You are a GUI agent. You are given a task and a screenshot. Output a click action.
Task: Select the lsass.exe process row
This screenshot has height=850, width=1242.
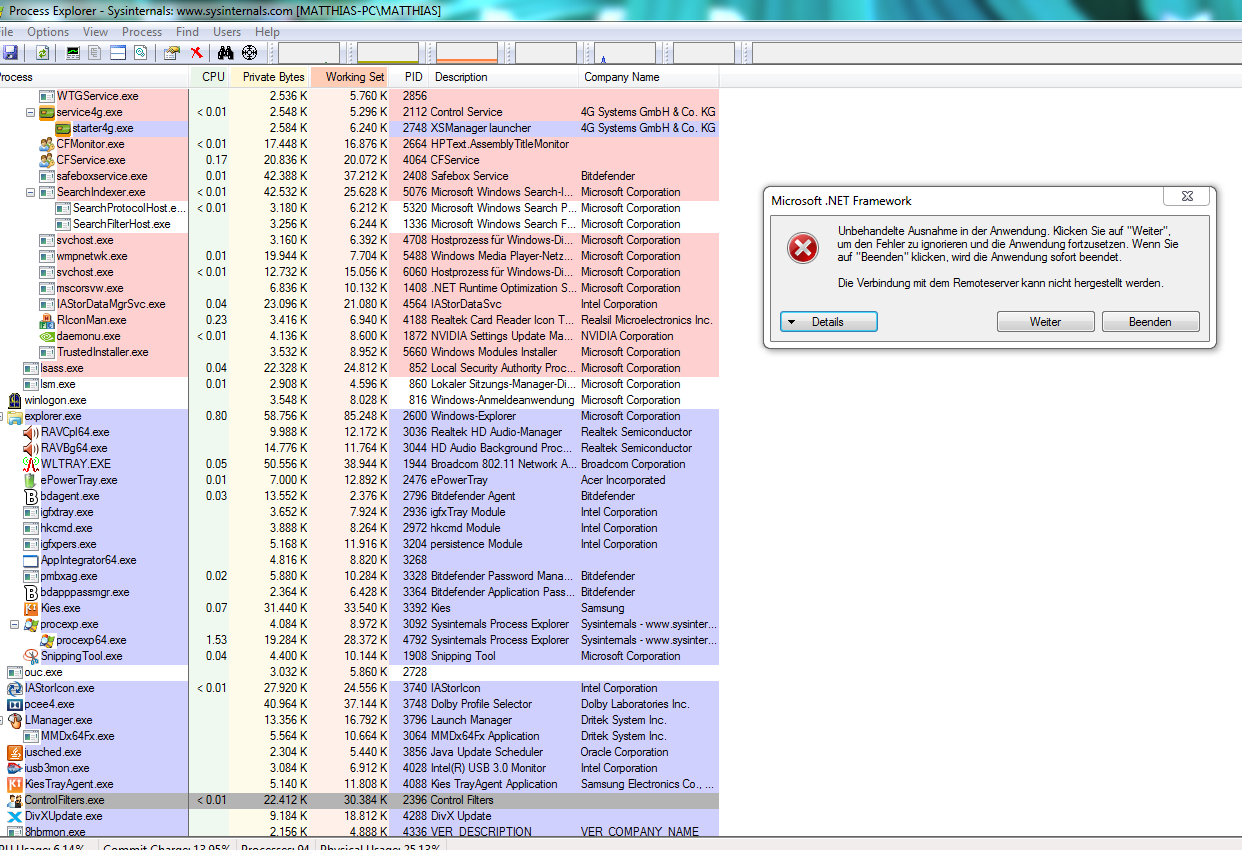point(359,368)
